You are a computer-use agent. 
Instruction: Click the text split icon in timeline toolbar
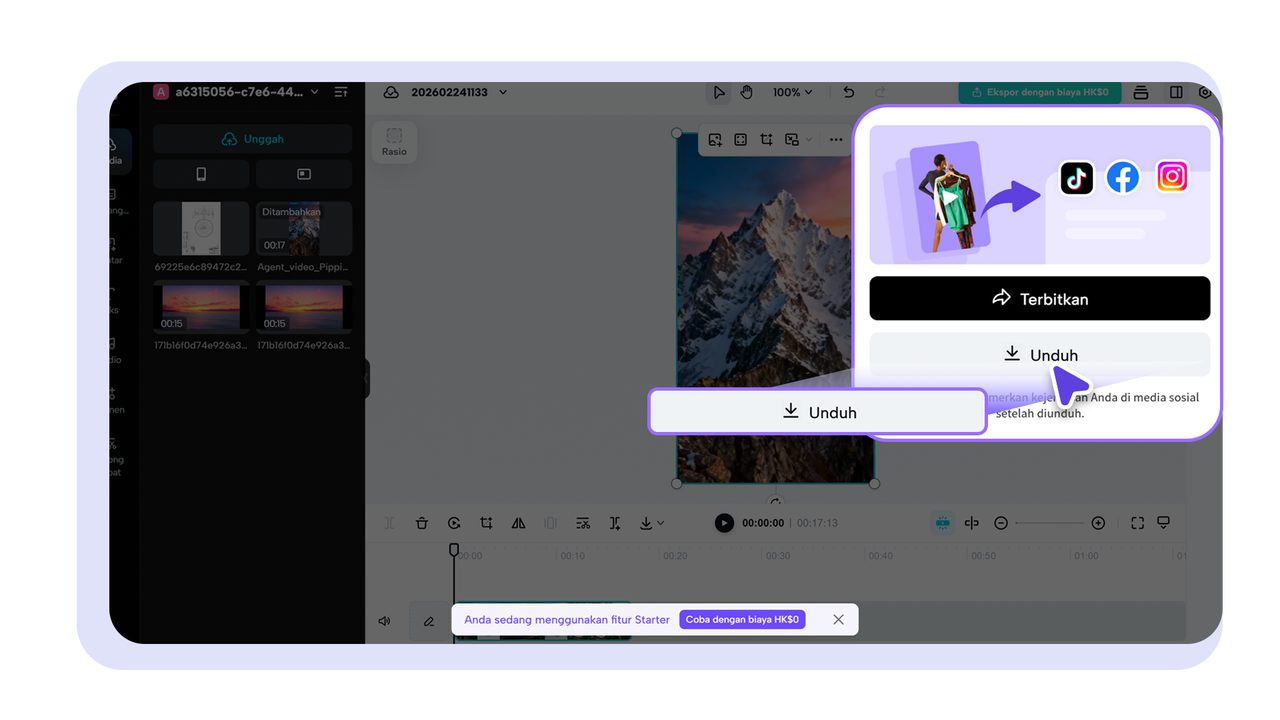(615, 523)
